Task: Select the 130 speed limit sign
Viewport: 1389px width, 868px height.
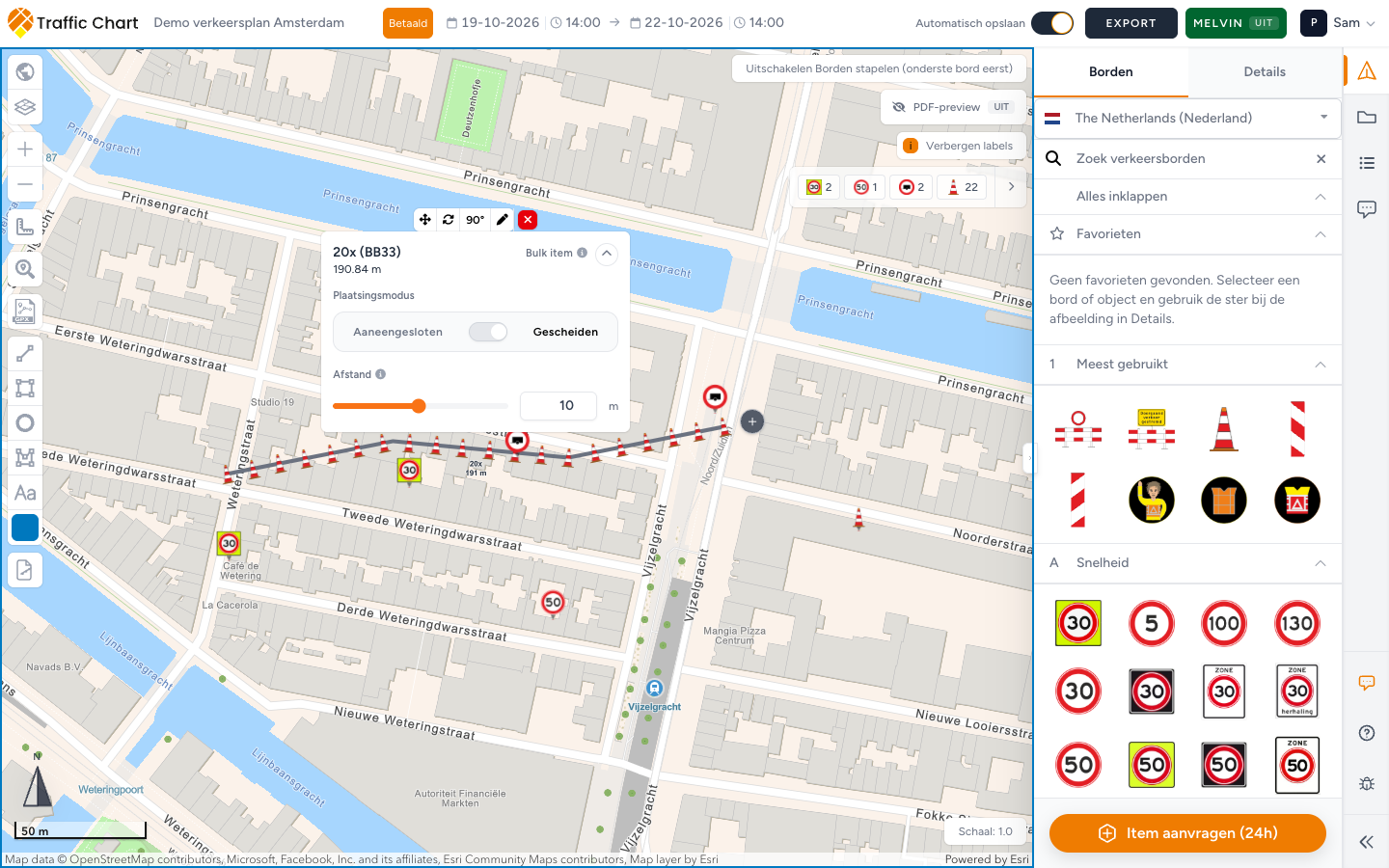Action: 1296,624
